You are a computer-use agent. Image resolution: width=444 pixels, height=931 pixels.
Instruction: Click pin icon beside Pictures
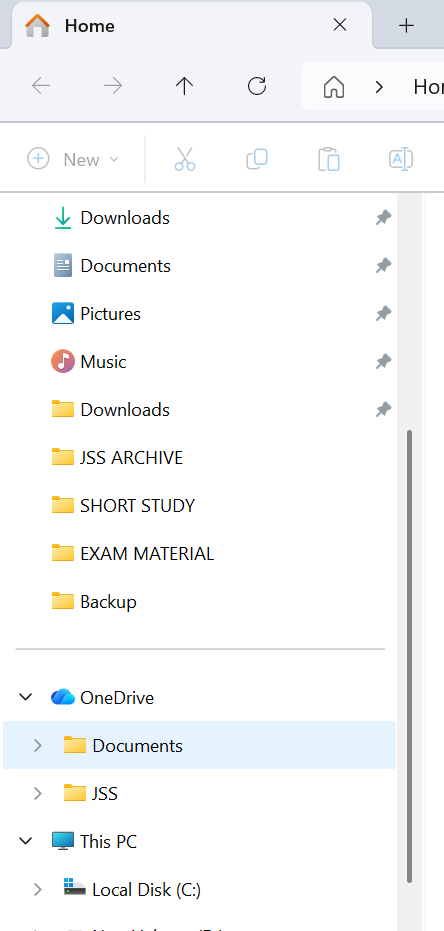(x=383, y=314)
